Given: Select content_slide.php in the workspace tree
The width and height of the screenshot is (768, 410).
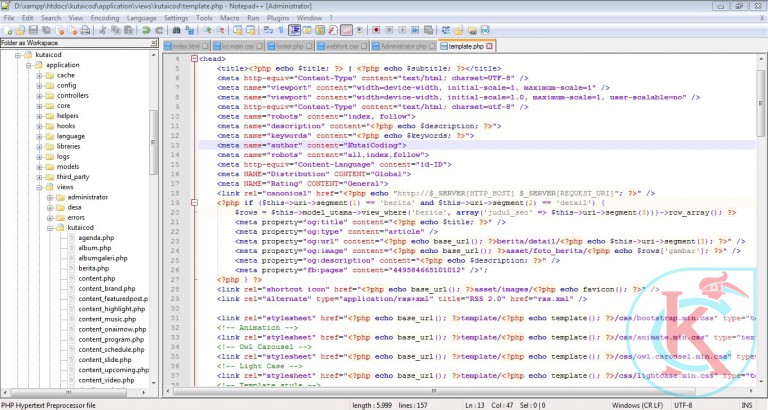Looking at the screenshot, I should pyautogui.click(x=104, y=359).
